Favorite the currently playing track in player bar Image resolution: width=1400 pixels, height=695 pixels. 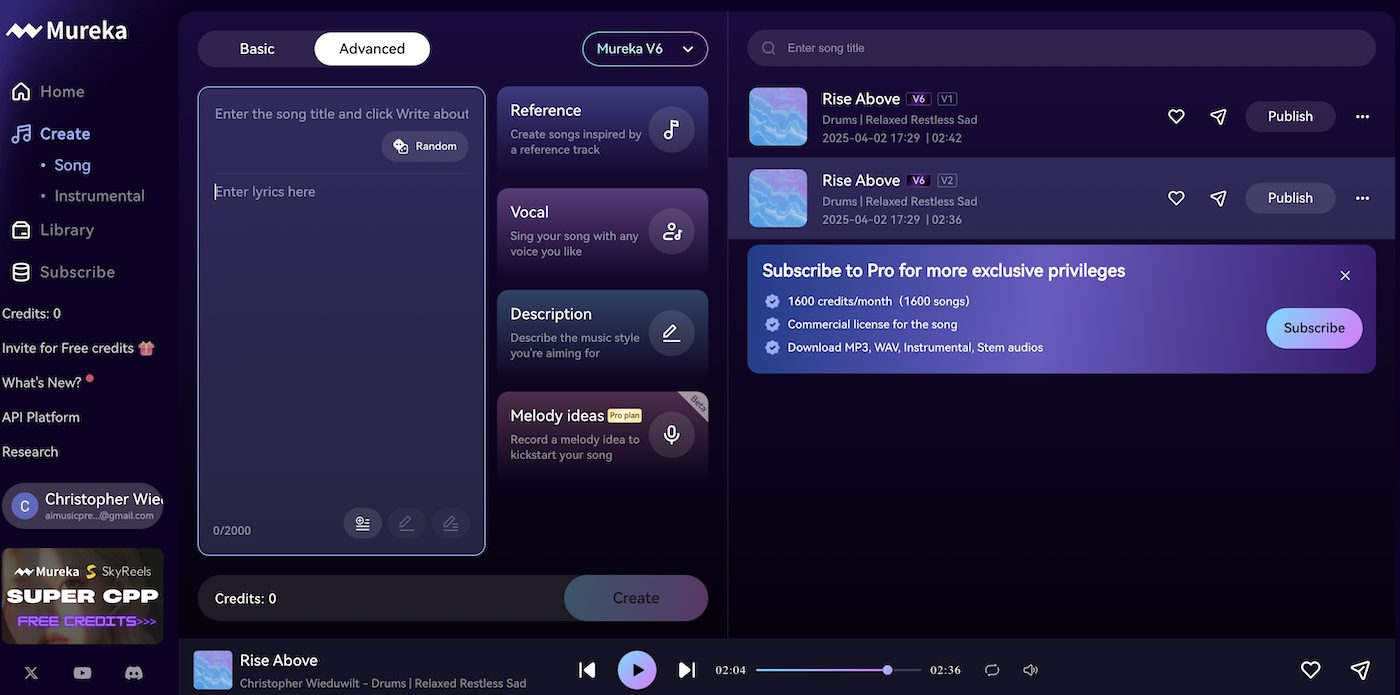point(1310,670)
